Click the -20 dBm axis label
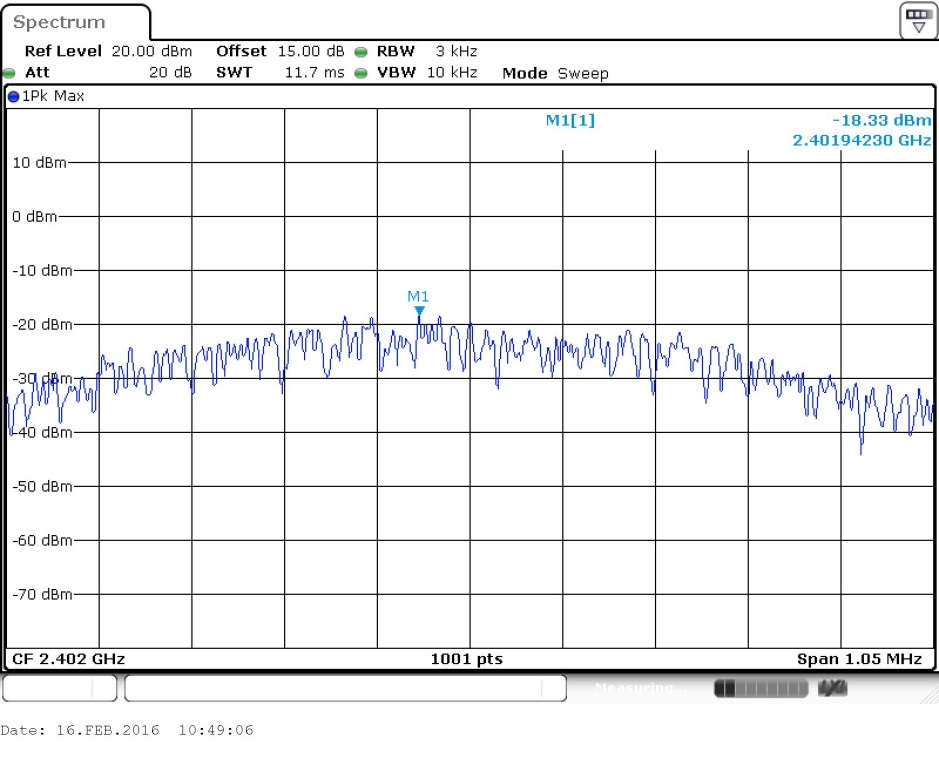Screen dimensions: 939x758 click(x=42, y=325)
